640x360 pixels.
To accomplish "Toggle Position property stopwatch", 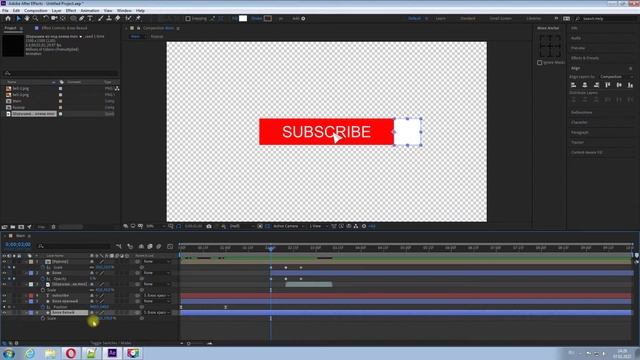I will (43, 307).
